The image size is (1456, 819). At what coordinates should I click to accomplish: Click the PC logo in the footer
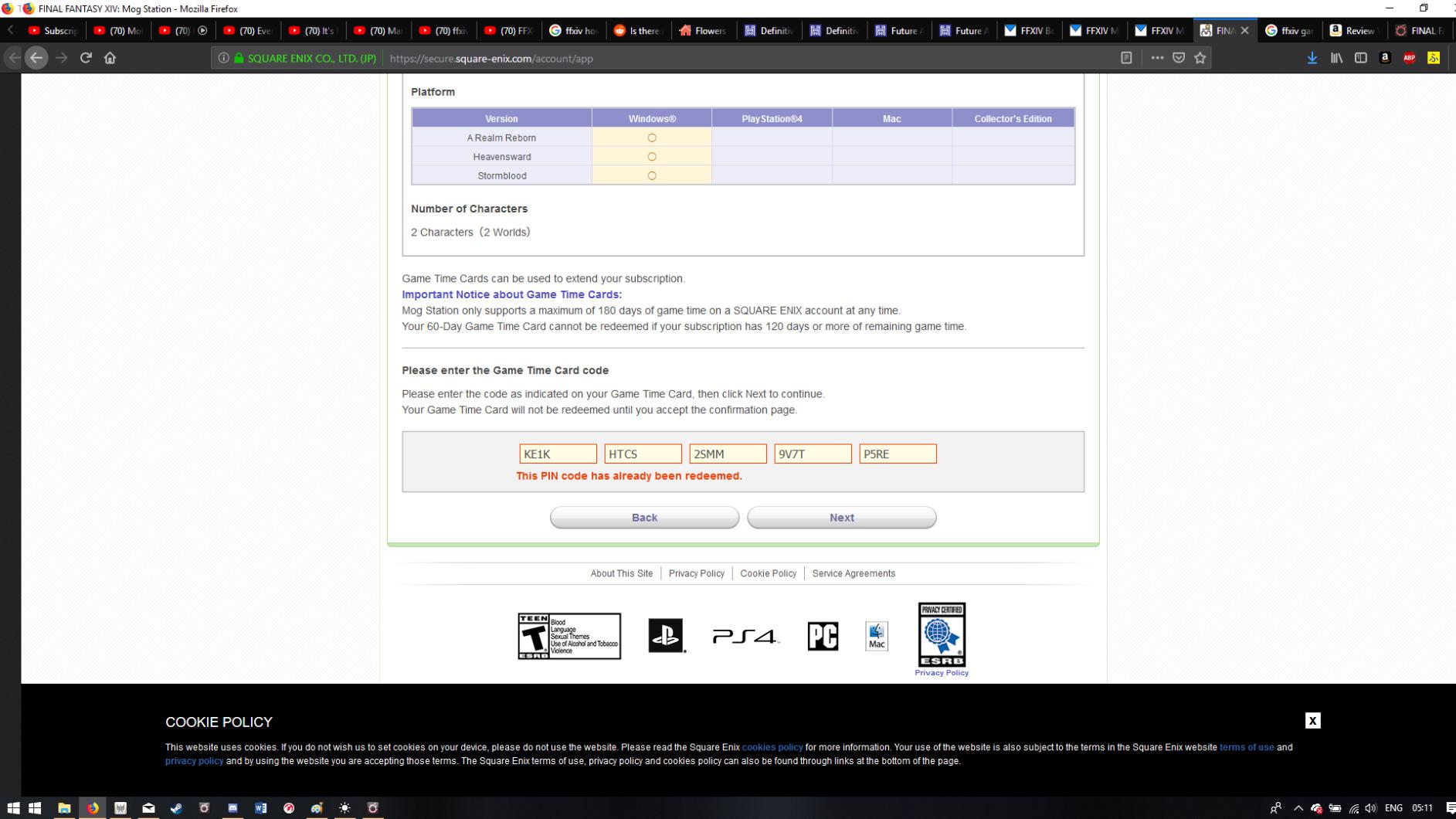[823, 636]
